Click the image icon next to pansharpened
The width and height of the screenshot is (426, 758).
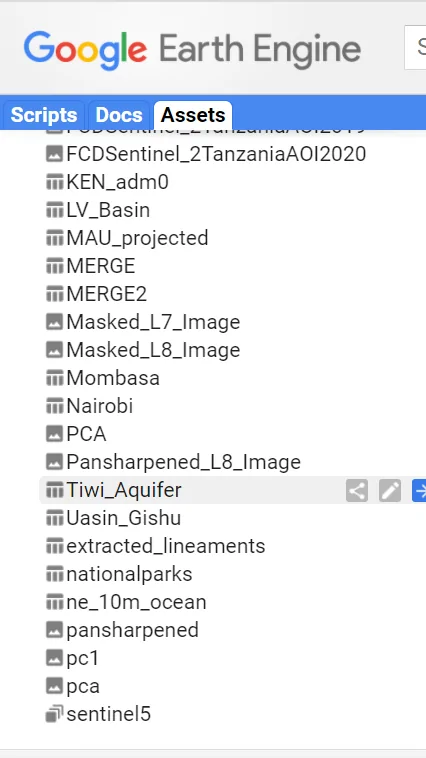click(x=55, y=630)
